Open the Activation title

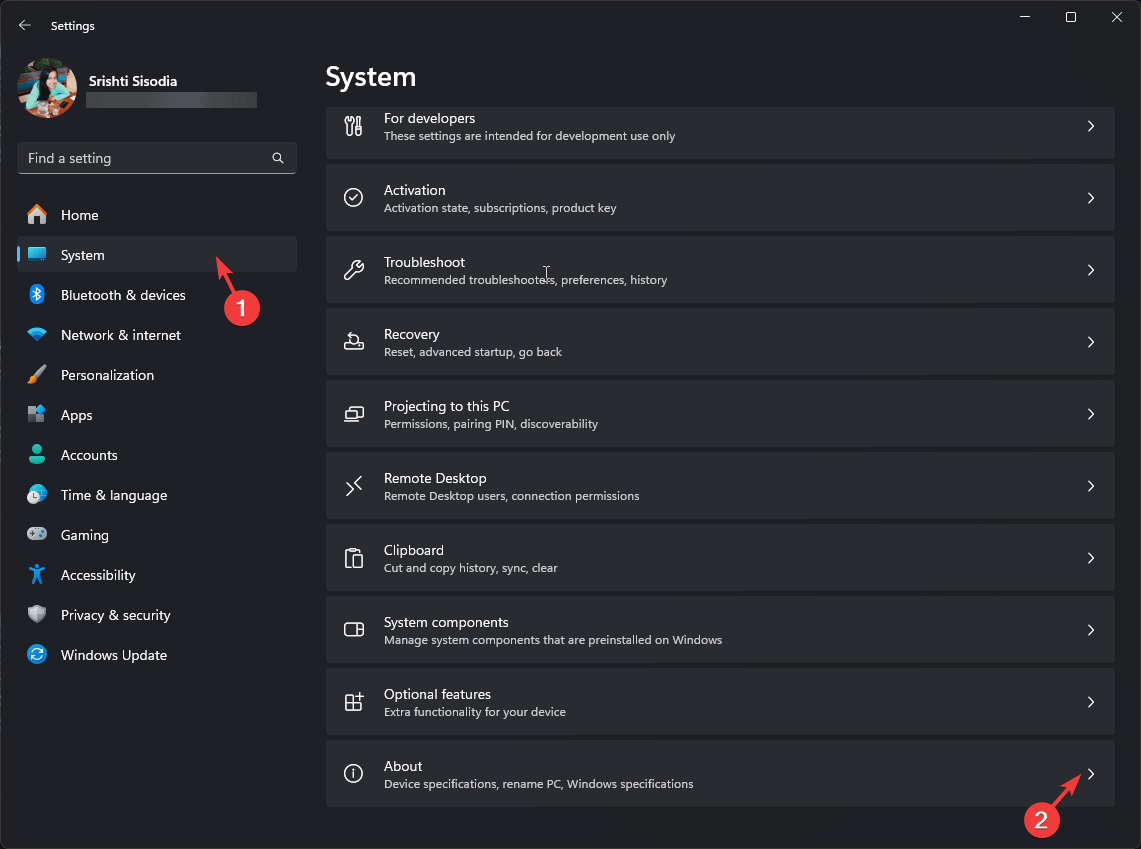pyautogui.click(x=415, y=190)
